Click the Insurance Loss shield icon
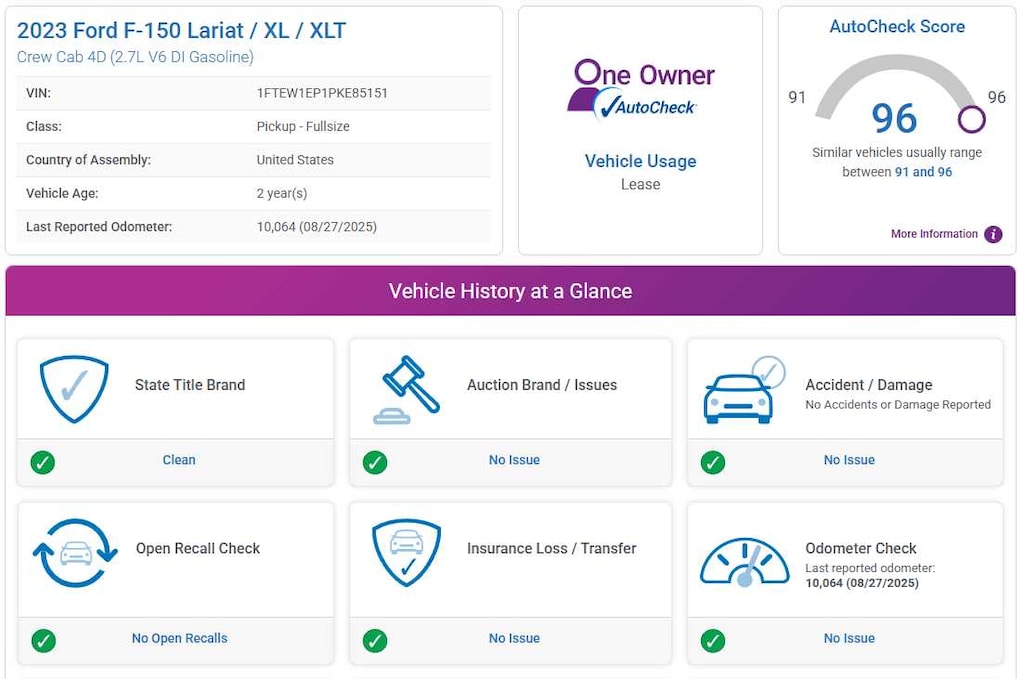 point(406,553)
